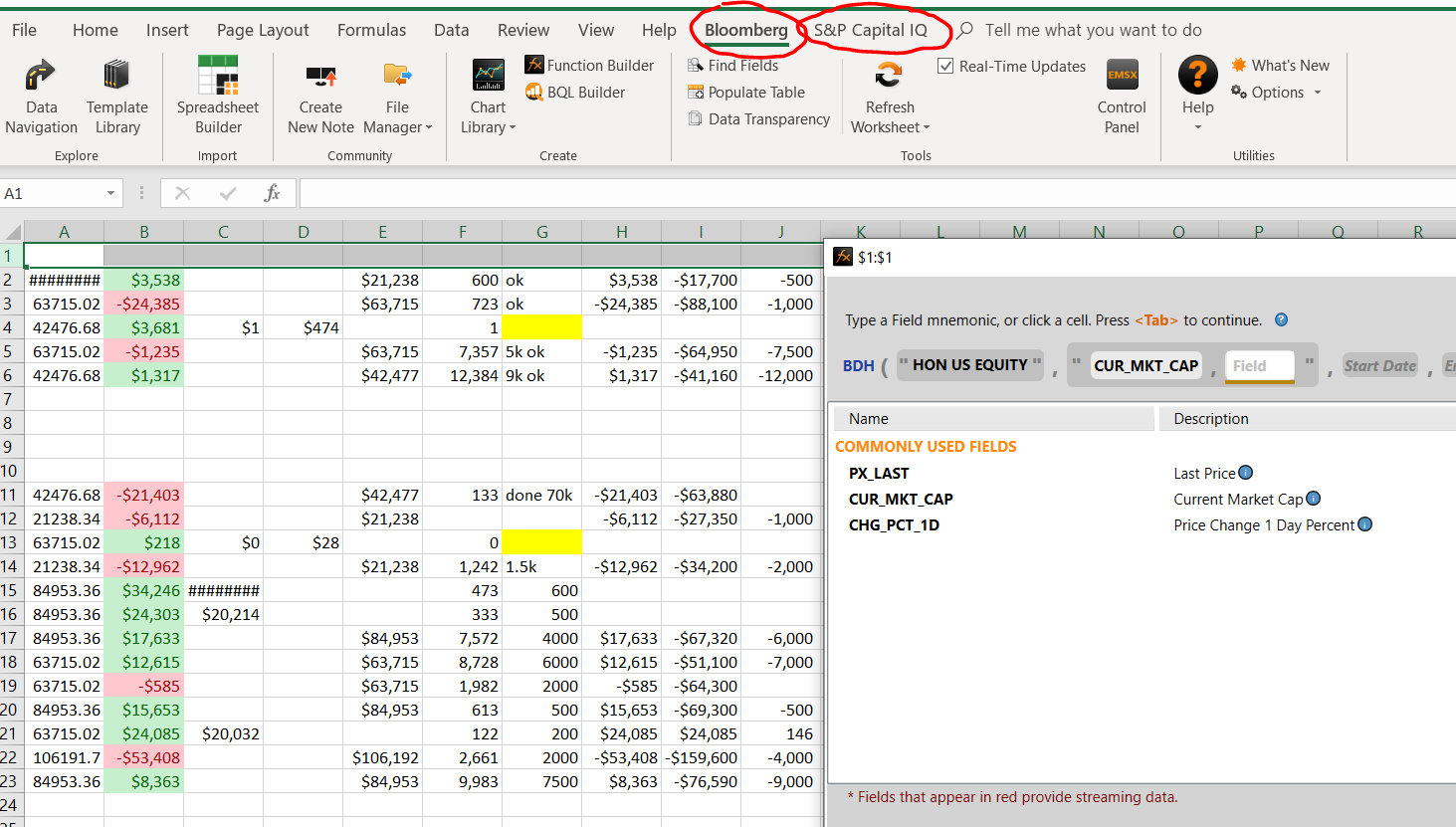Open the BQL Builder

click(x=575, y=93)
